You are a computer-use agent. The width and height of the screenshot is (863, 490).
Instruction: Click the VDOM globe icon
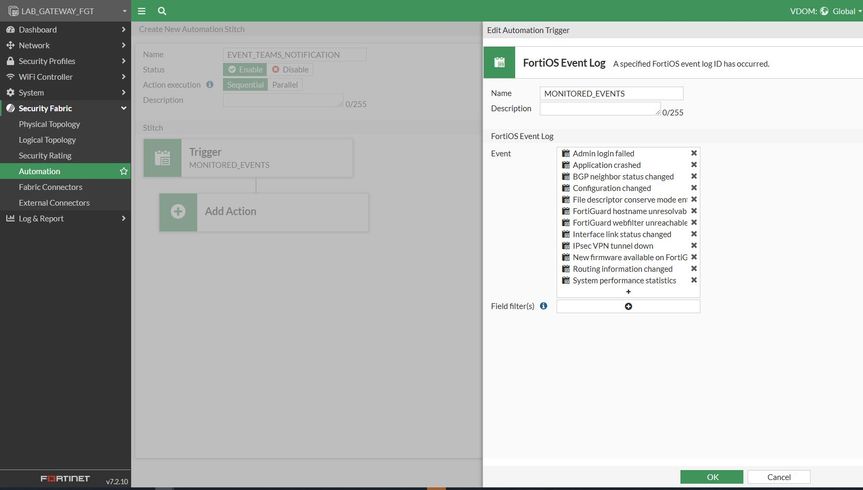(x=824, y=11)
